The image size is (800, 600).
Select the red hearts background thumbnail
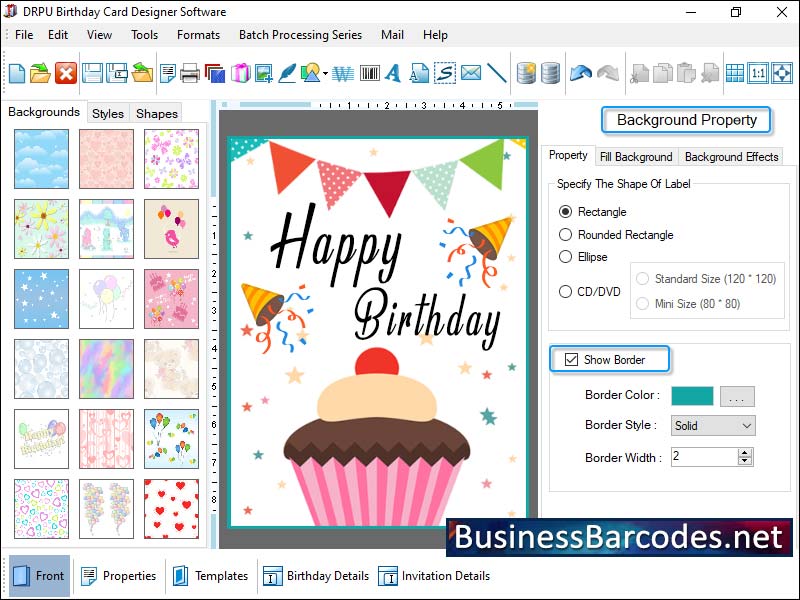pyautogui.click(x=171, y=509)
